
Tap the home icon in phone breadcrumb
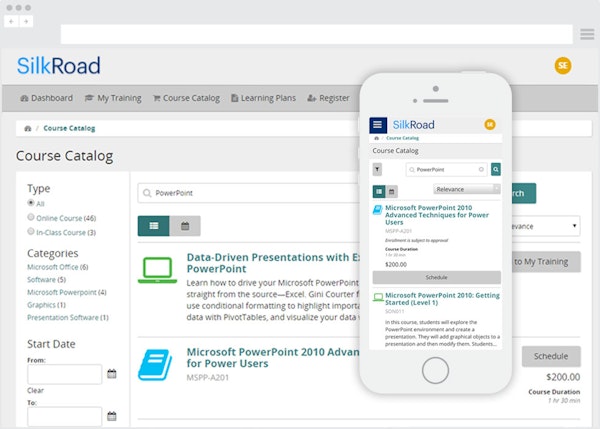(377, 138)
